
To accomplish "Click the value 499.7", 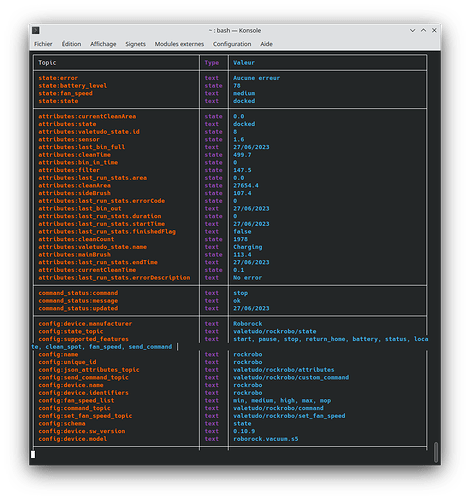I will (x=242, y=155).
